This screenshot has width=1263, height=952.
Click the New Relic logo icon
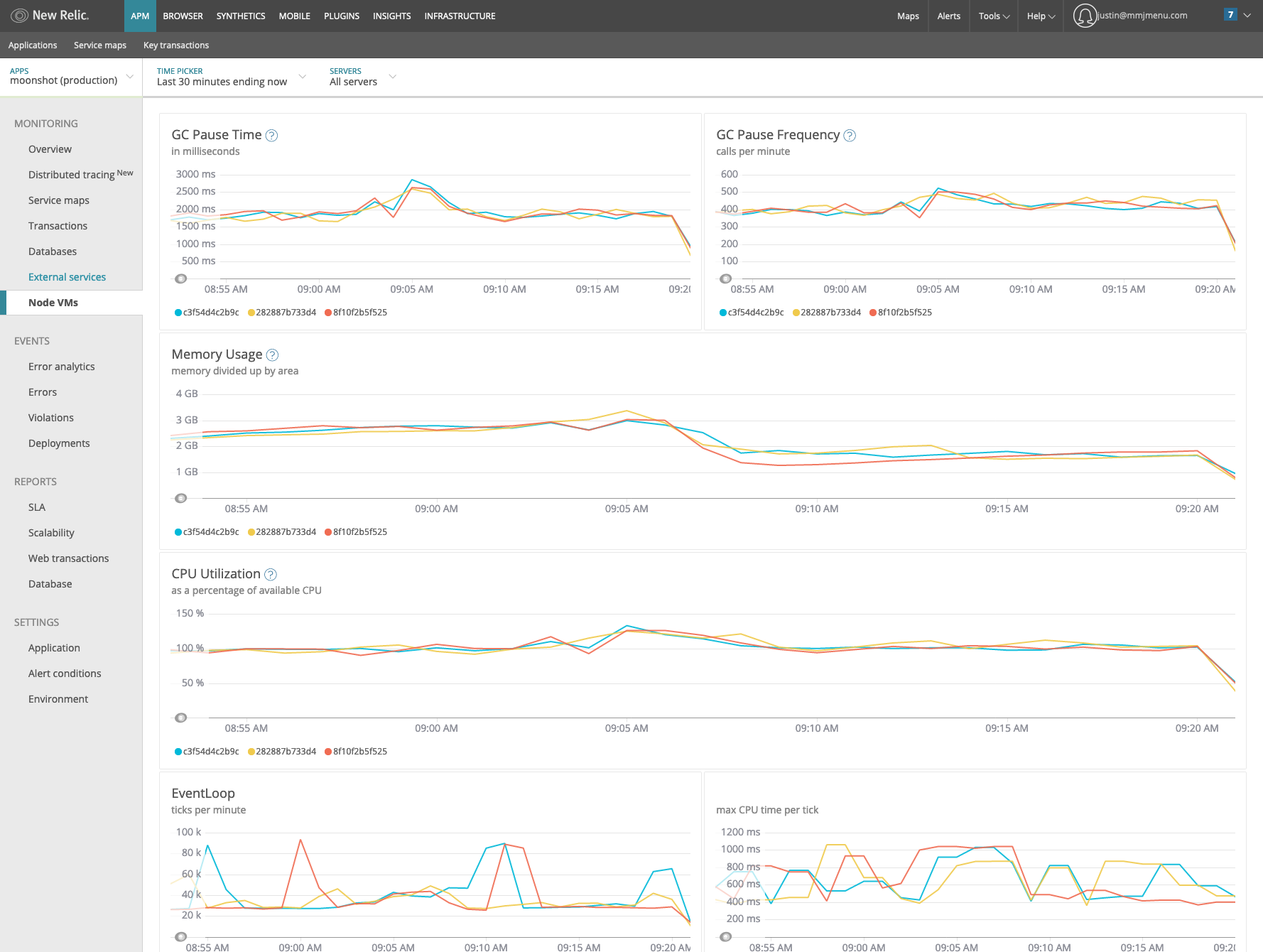(20, 16)
